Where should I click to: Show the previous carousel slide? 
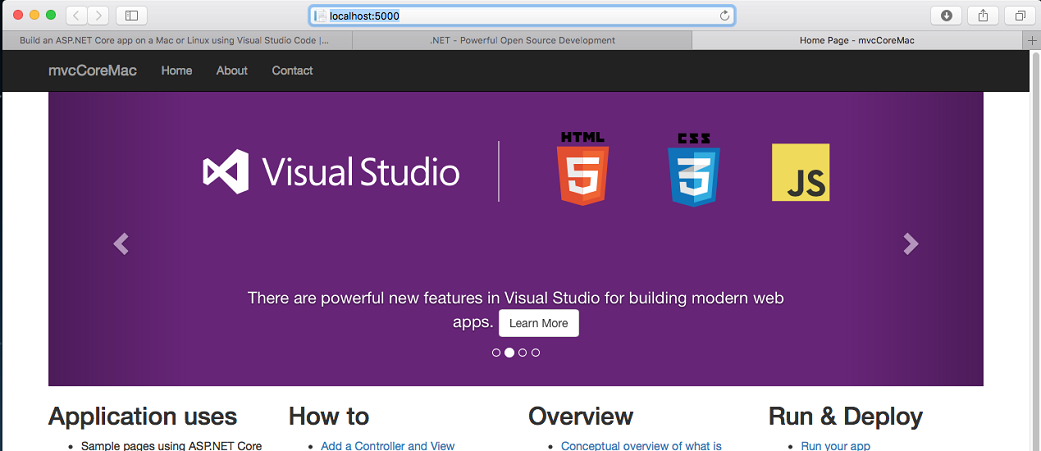(x=121, y=244)
